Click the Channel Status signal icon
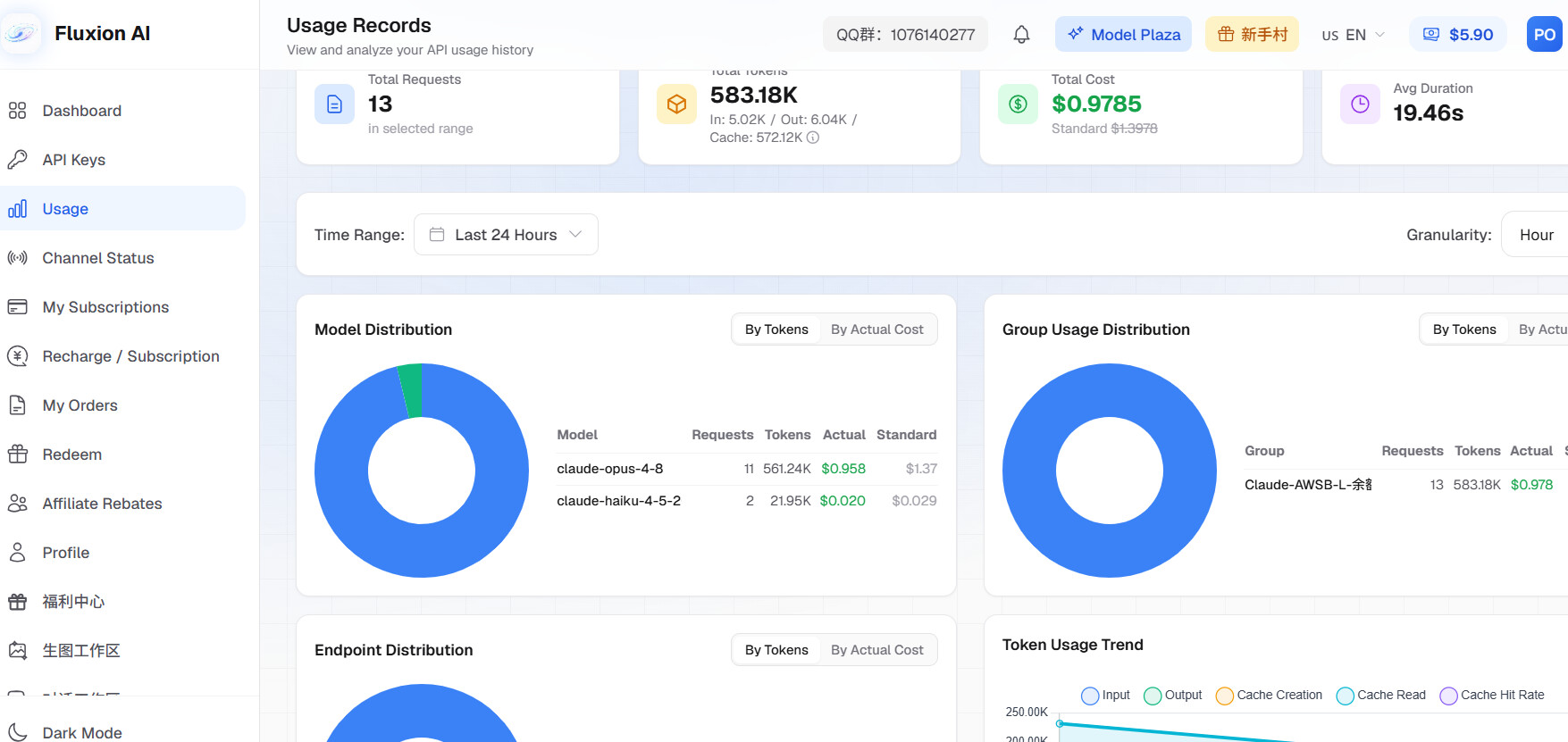Image resolution: width=1568 pixels, height=742 pixels. click(x=17, y=258)
